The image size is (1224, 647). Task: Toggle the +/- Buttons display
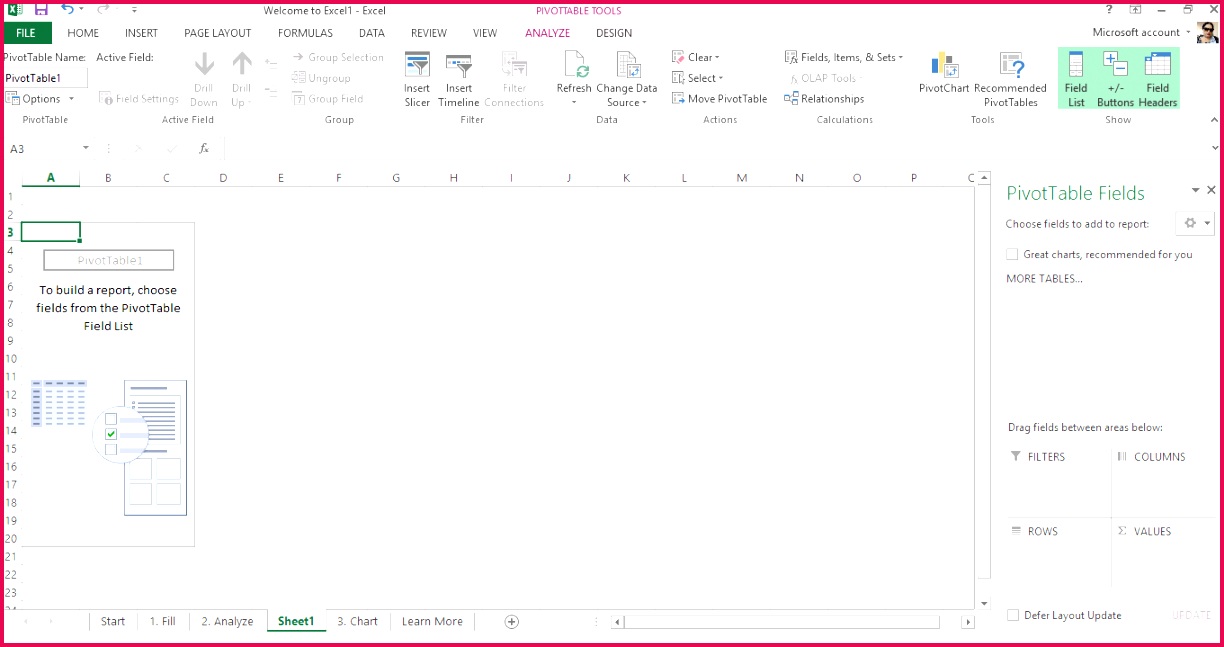coord(1115,80)
